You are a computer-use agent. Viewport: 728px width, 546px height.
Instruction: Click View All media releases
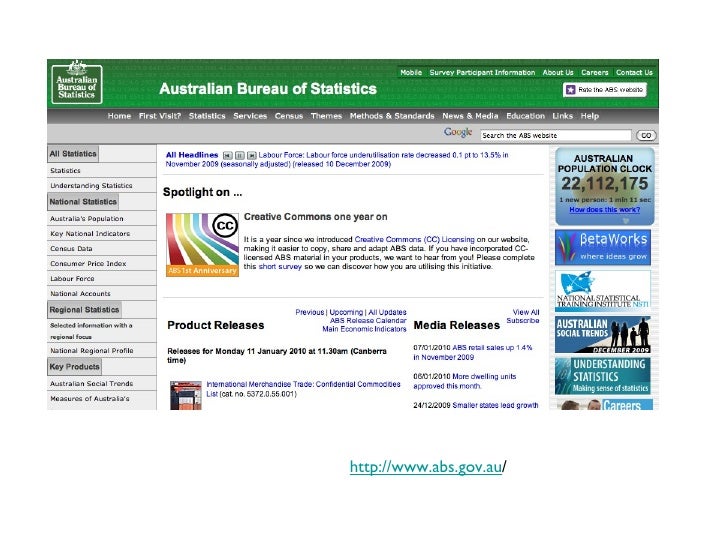(x=526, y=312)
